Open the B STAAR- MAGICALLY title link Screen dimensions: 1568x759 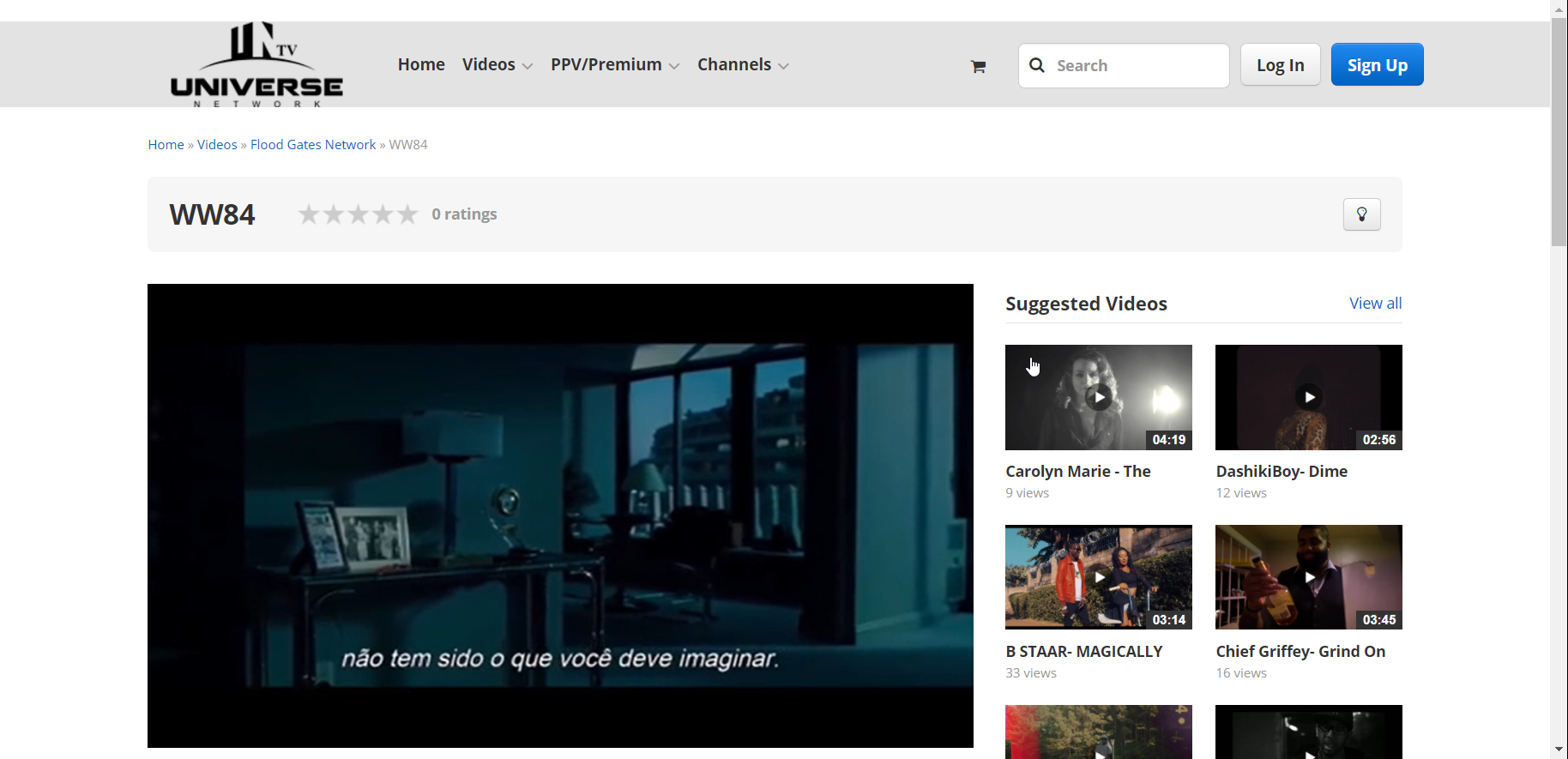[1084, 651]
